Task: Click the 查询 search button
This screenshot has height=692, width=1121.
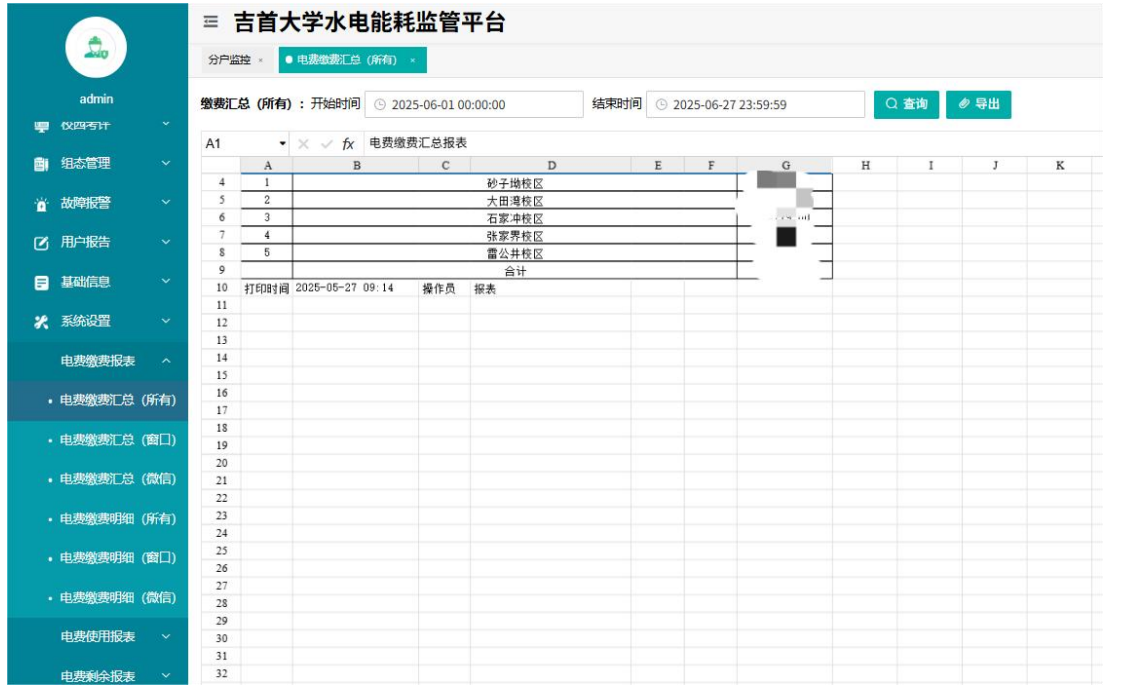Action: (906, 104)
